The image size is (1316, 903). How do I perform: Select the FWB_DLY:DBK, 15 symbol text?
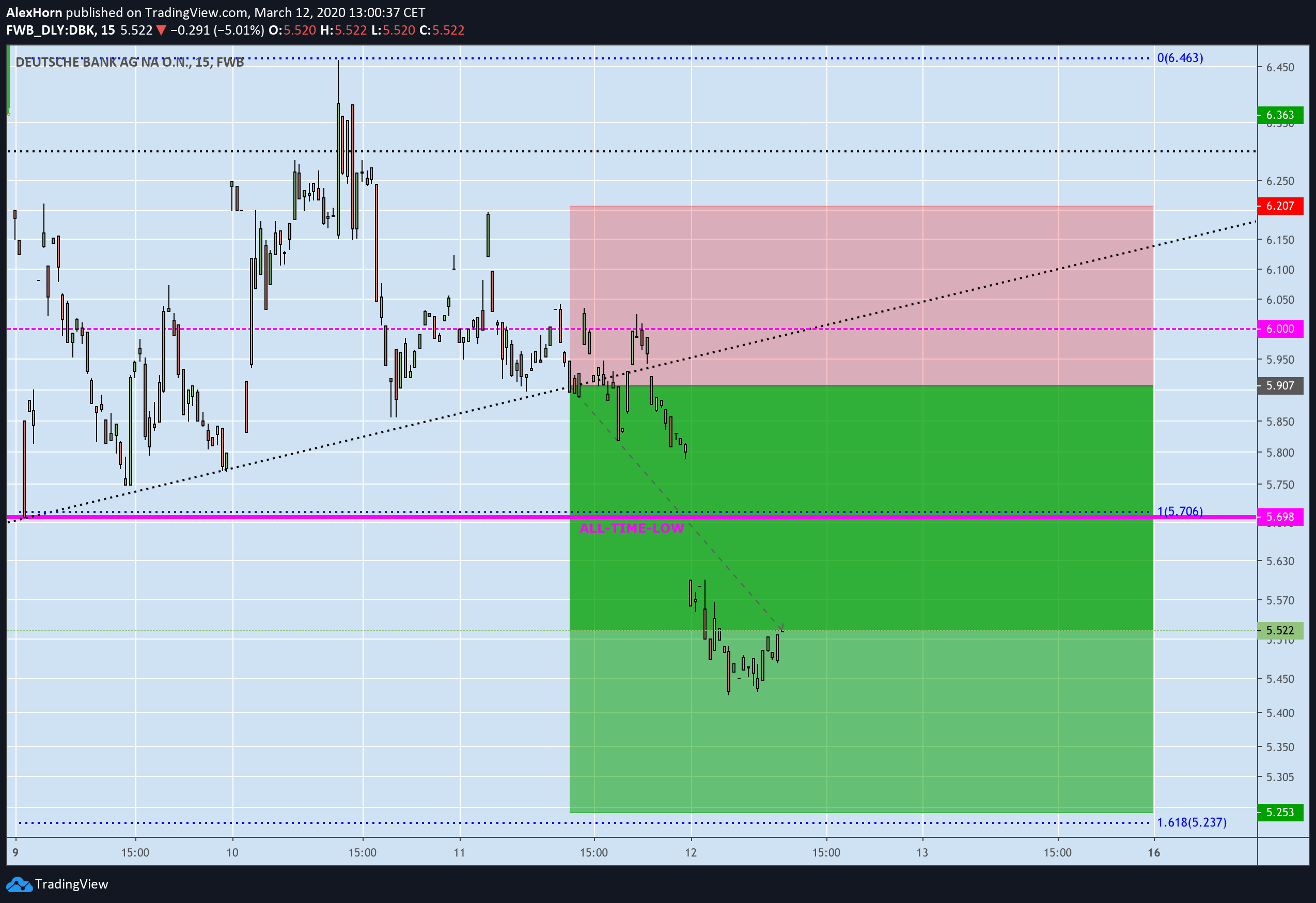click(60, 30)
